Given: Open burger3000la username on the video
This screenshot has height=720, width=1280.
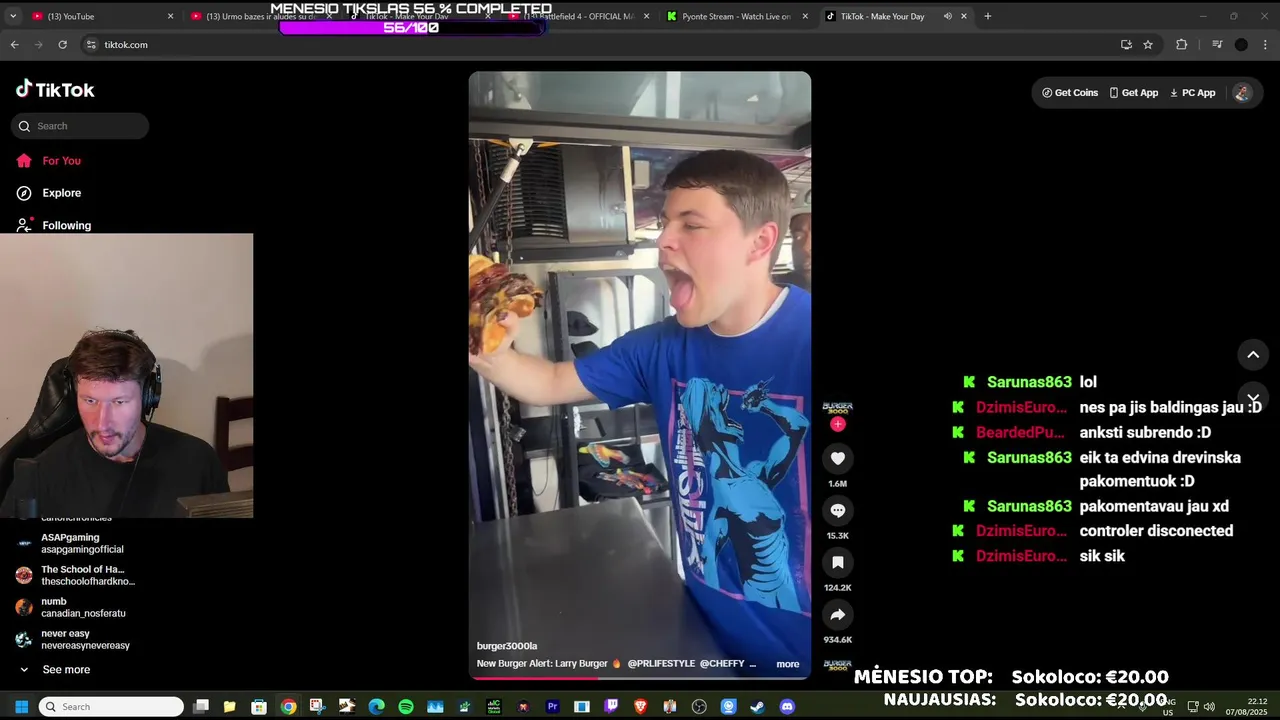Looking at the screenshot, I should pyautogui.click(x=507, y=646).
